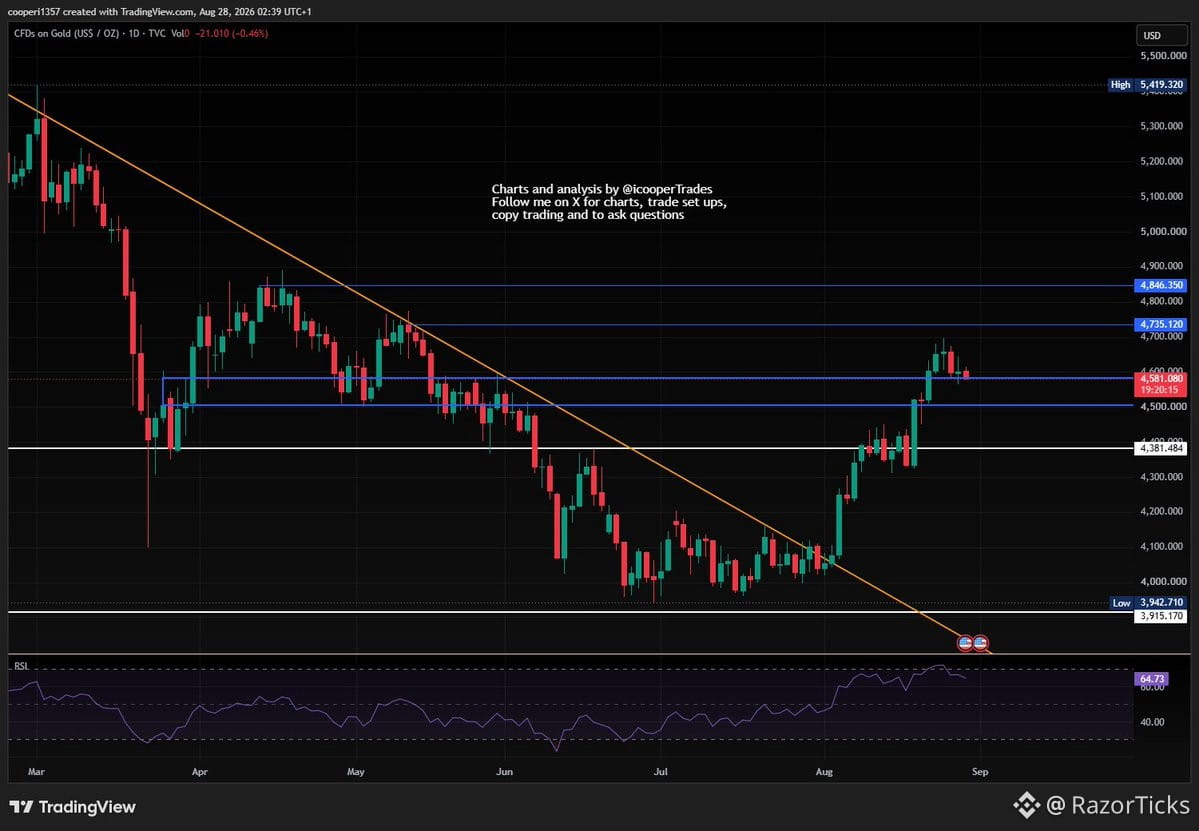The width and height of the screenshot is (1199, 831).
Task: Click the Mar label on time axis
Action: tap(36, 771)
